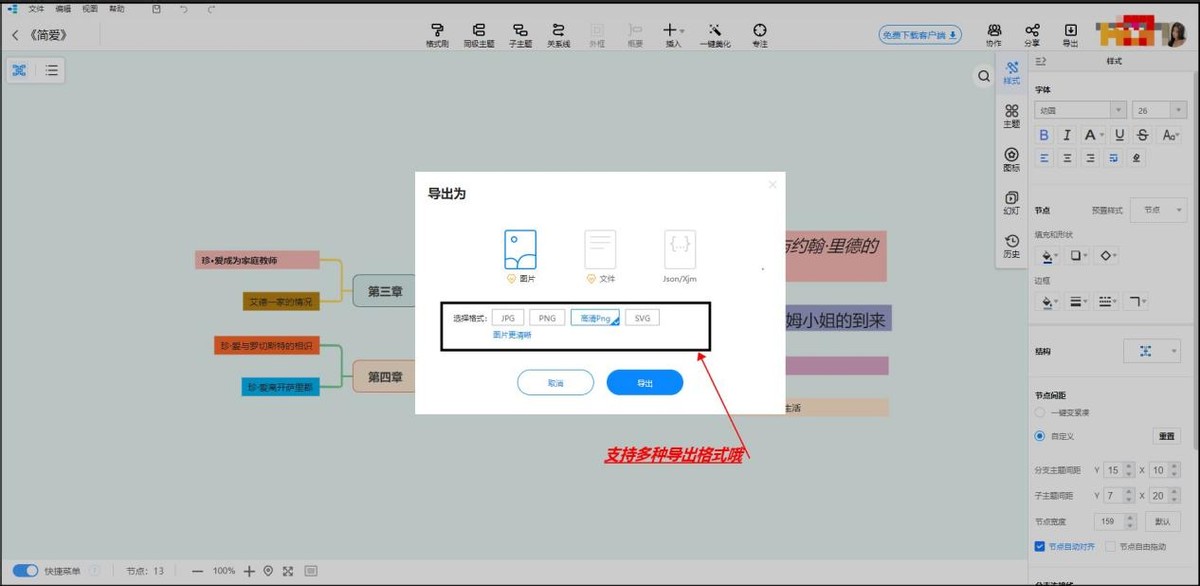Apply one-click beautify (一键美化)
Image resolution: width=1200 pixels, height=586 pixels.
point(714,35)
